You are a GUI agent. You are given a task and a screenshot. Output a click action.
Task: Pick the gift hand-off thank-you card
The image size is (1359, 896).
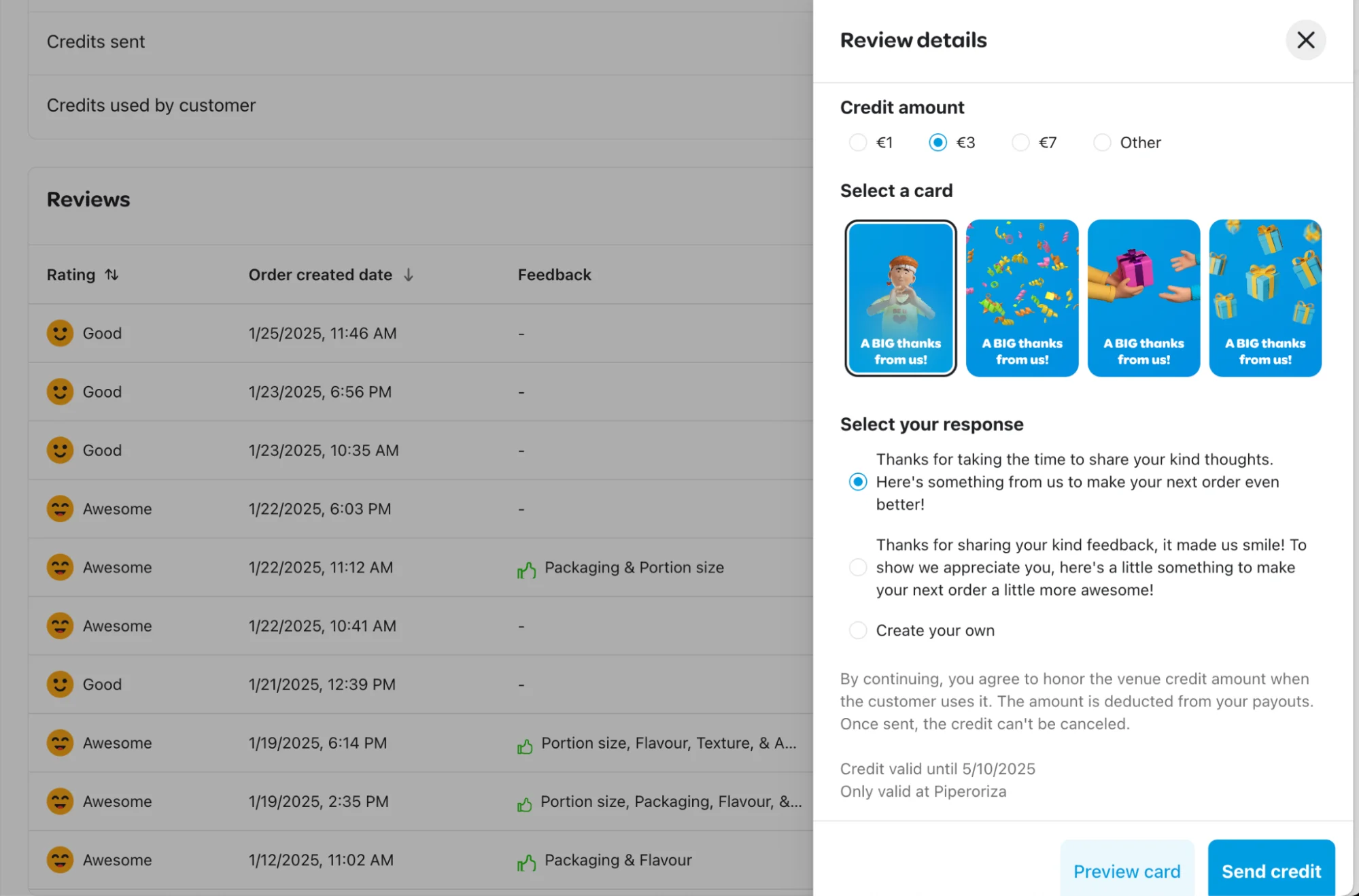tap(1143, 297)
